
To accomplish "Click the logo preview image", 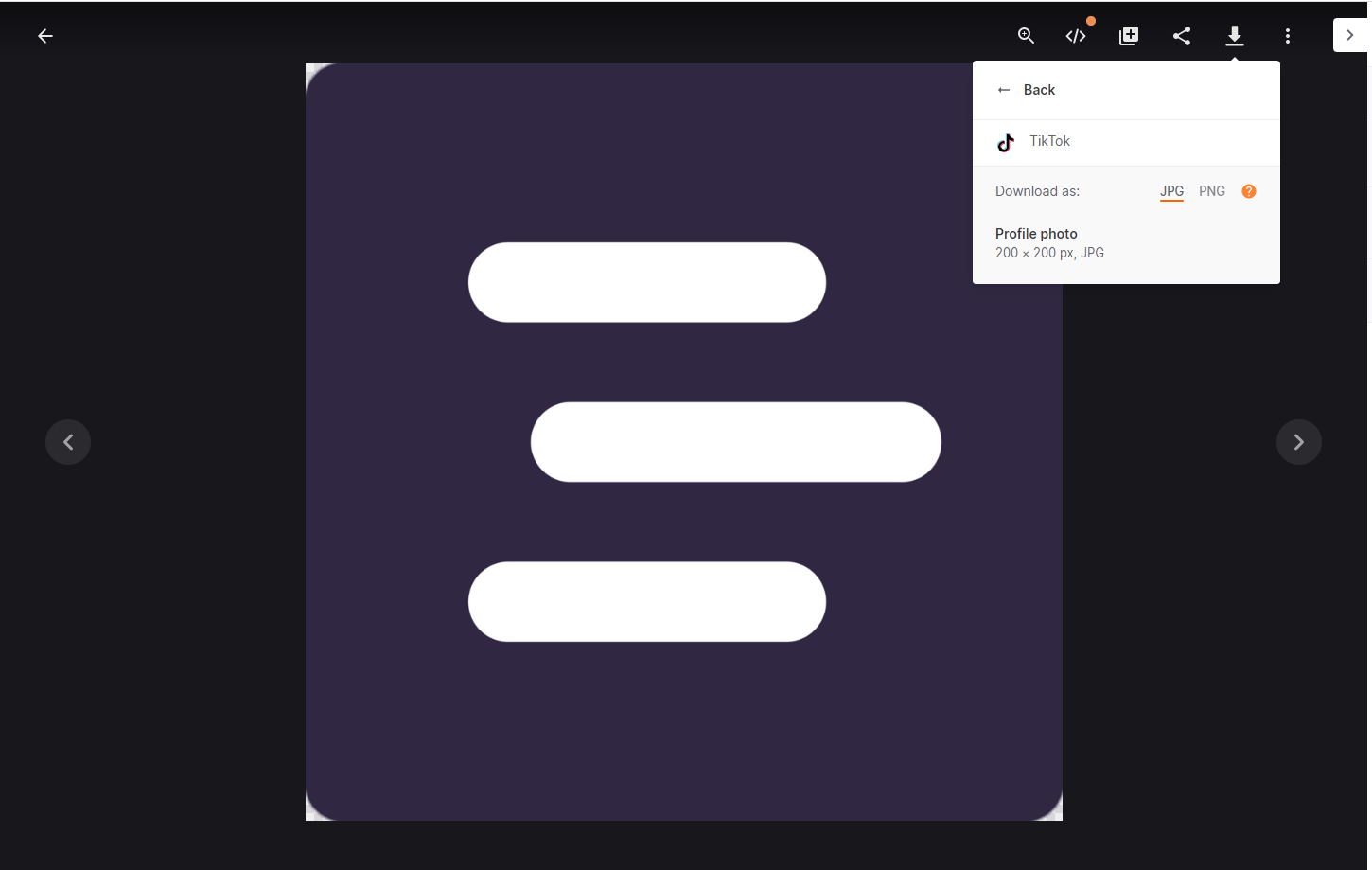I will pos(683,441).
